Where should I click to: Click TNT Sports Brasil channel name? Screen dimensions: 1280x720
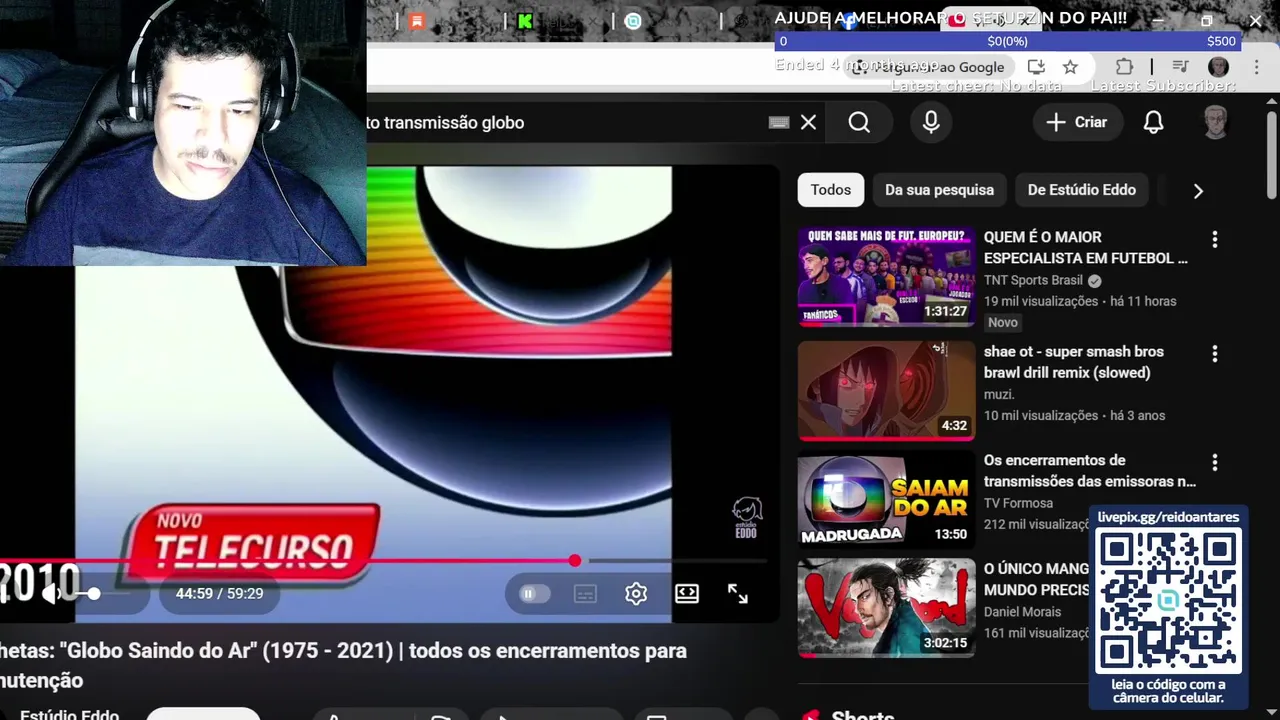point(1033,280)
